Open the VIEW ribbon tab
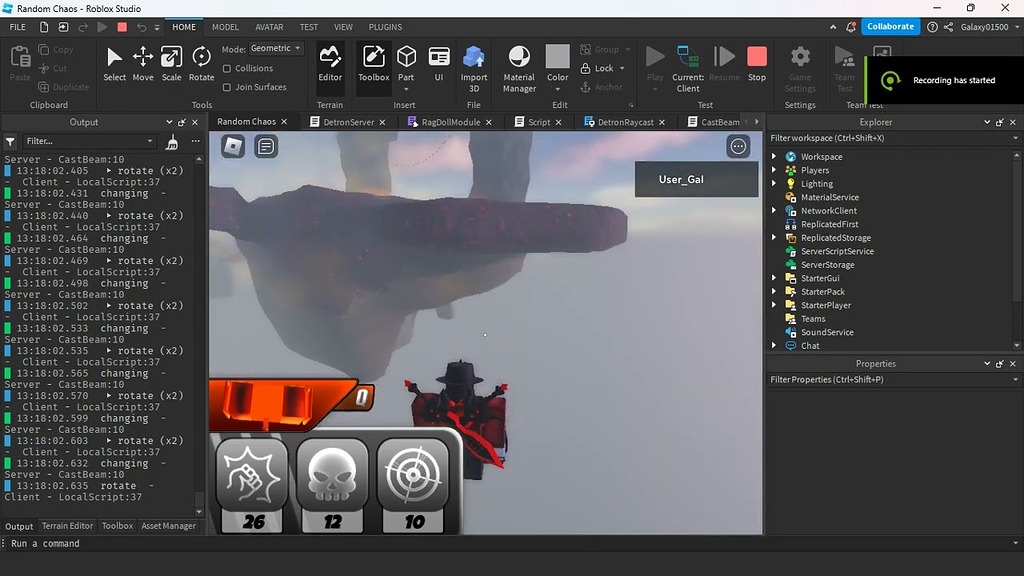The height and width of the screenshot is (576, 1024). coord(343,27)
